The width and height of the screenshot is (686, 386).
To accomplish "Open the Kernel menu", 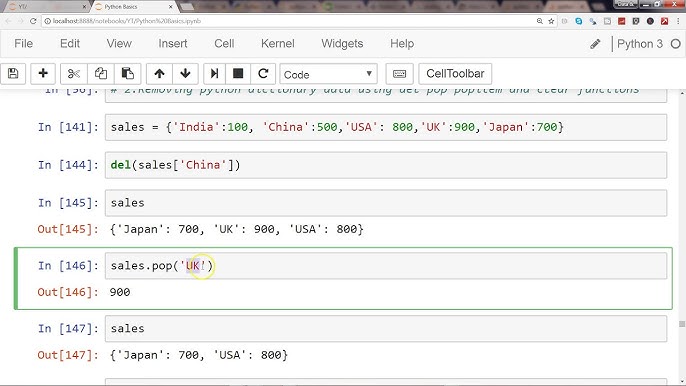I will click(277, 44).
